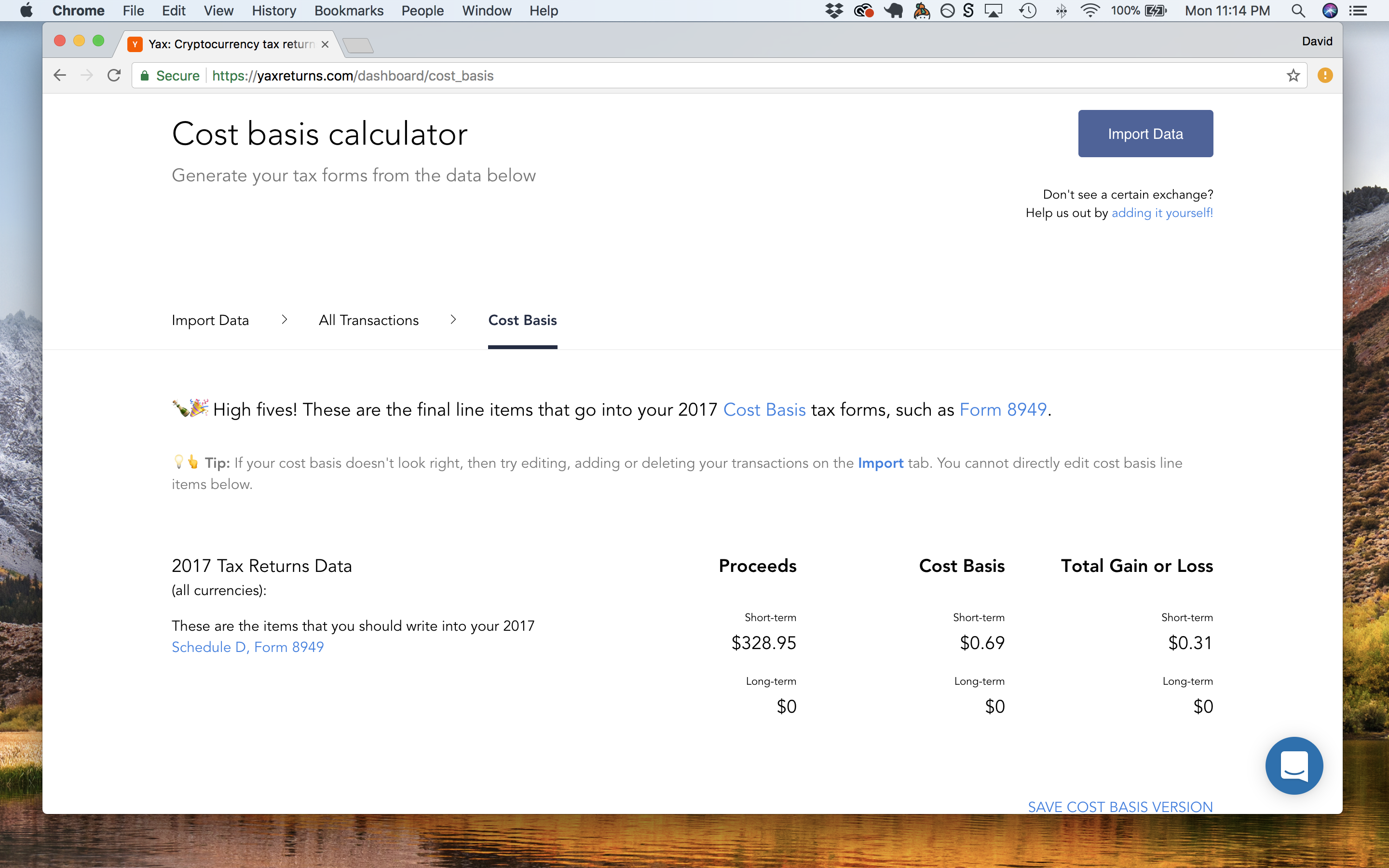The image size is (1389, 868).
Task: Open the Bookmarks menu
Action: pyautogui.click(x=348, y=10)
